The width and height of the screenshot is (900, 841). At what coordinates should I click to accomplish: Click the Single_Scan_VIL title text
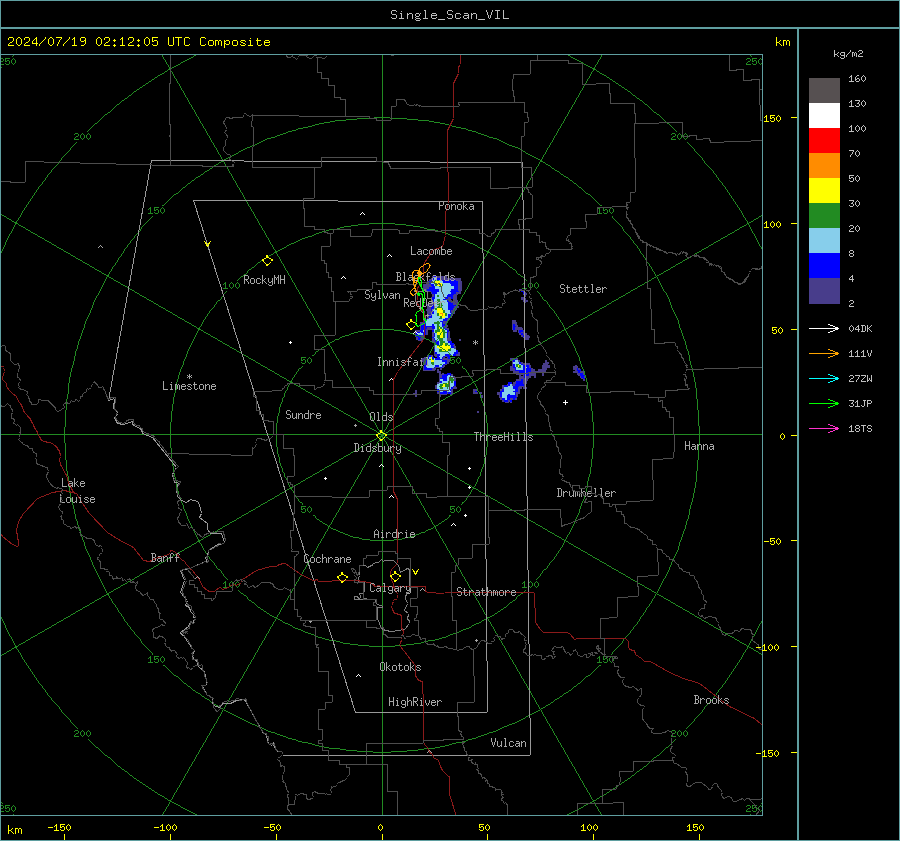449,15
